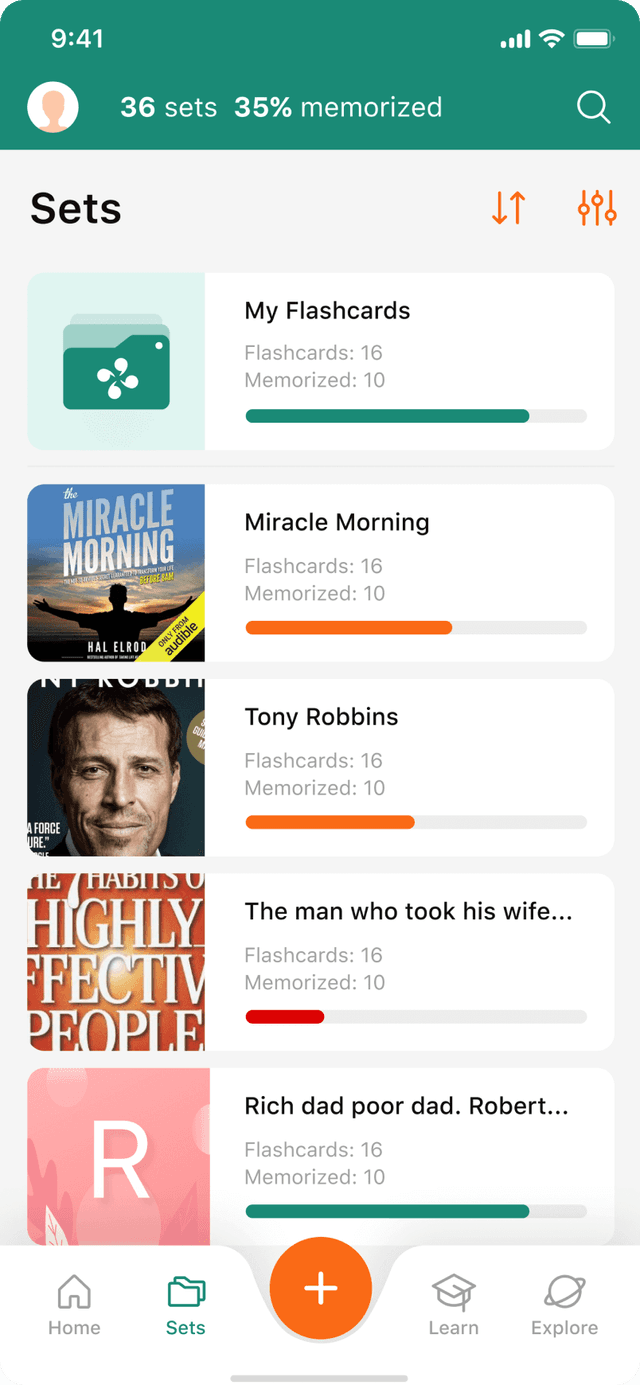Open the Tony Robbins set title

321,717
